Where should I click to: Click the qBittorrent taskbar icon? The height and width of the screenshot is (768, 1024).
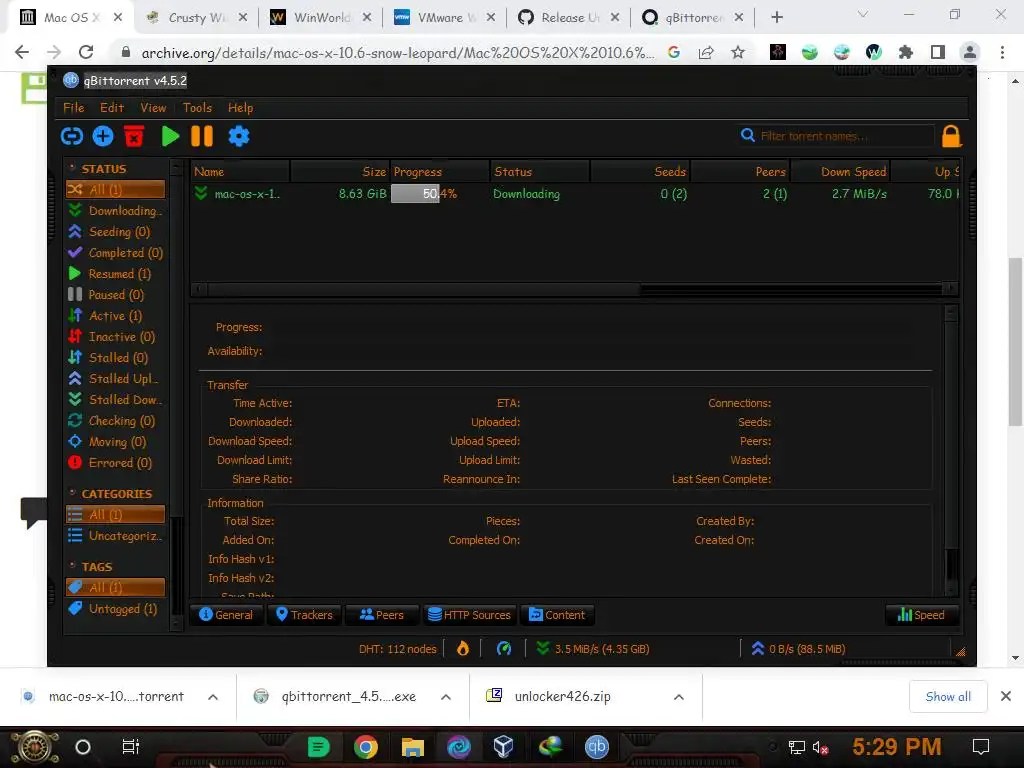pyautogui.click(x=596, y=746)
